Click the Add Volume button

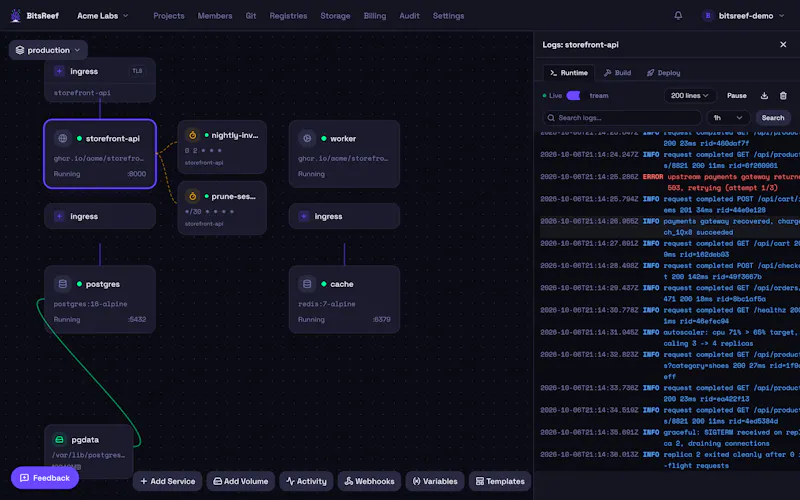(241, 481)
